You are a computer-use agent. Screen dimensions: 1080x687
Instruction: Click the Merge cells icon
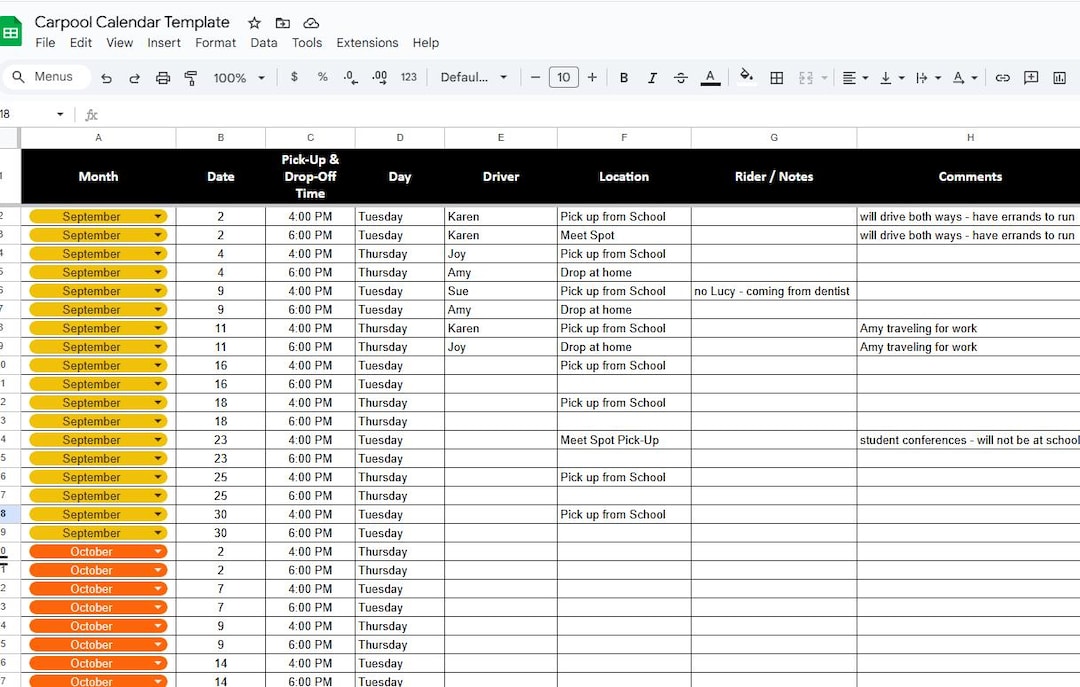[806, 78]
